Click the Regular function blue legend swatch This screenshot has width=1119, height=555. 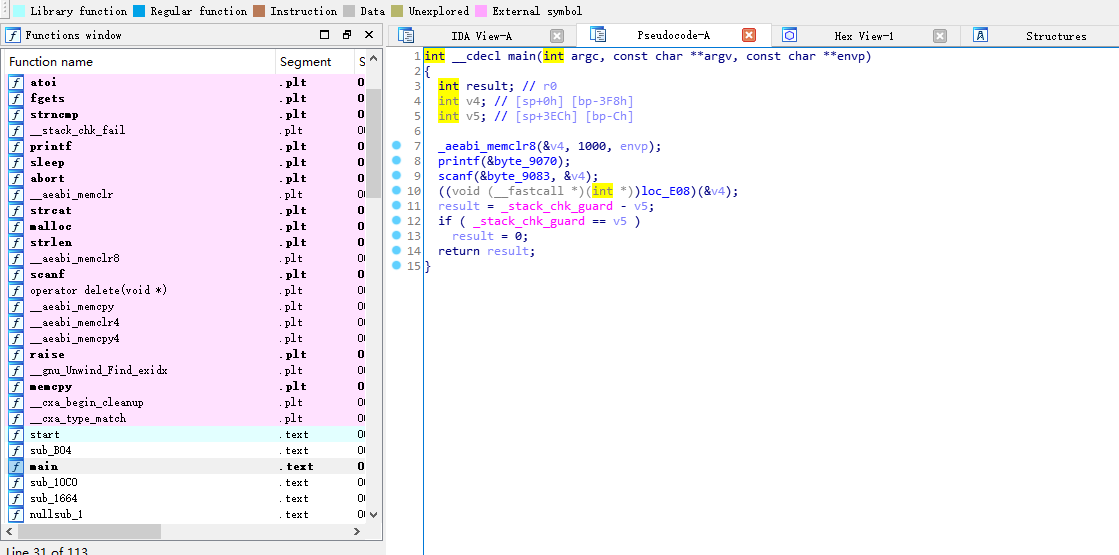(139, 11)
